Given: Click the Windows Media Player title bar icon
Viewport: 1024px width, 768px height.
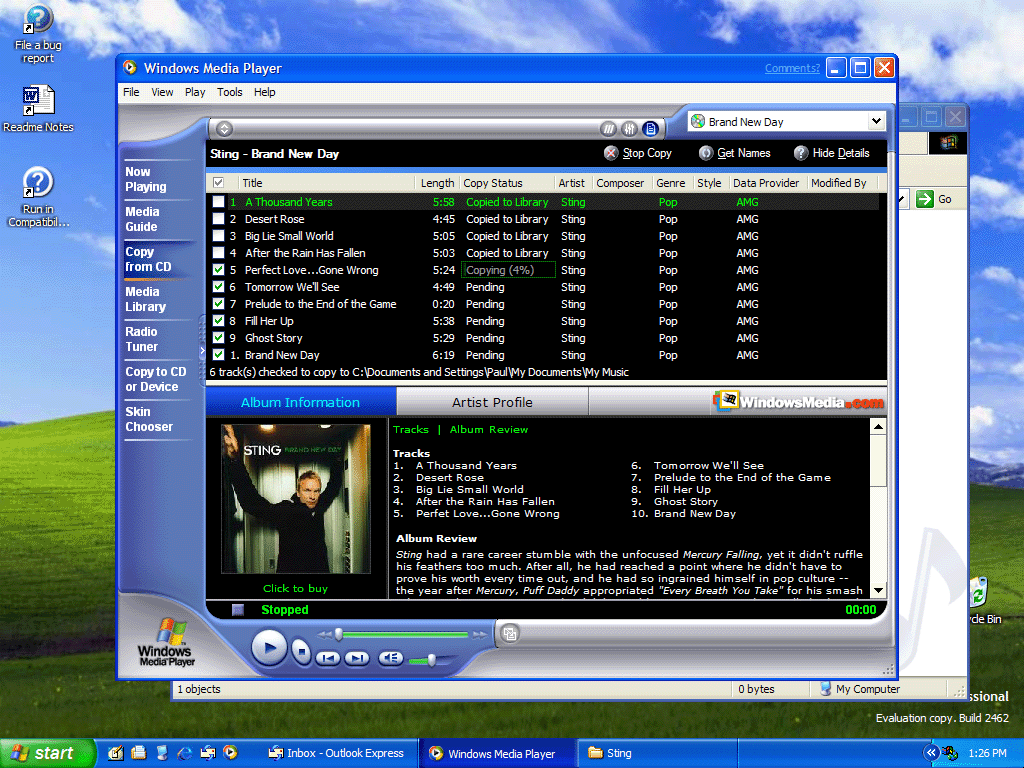Looking at the screenshot, I should [x=130, y=68].
